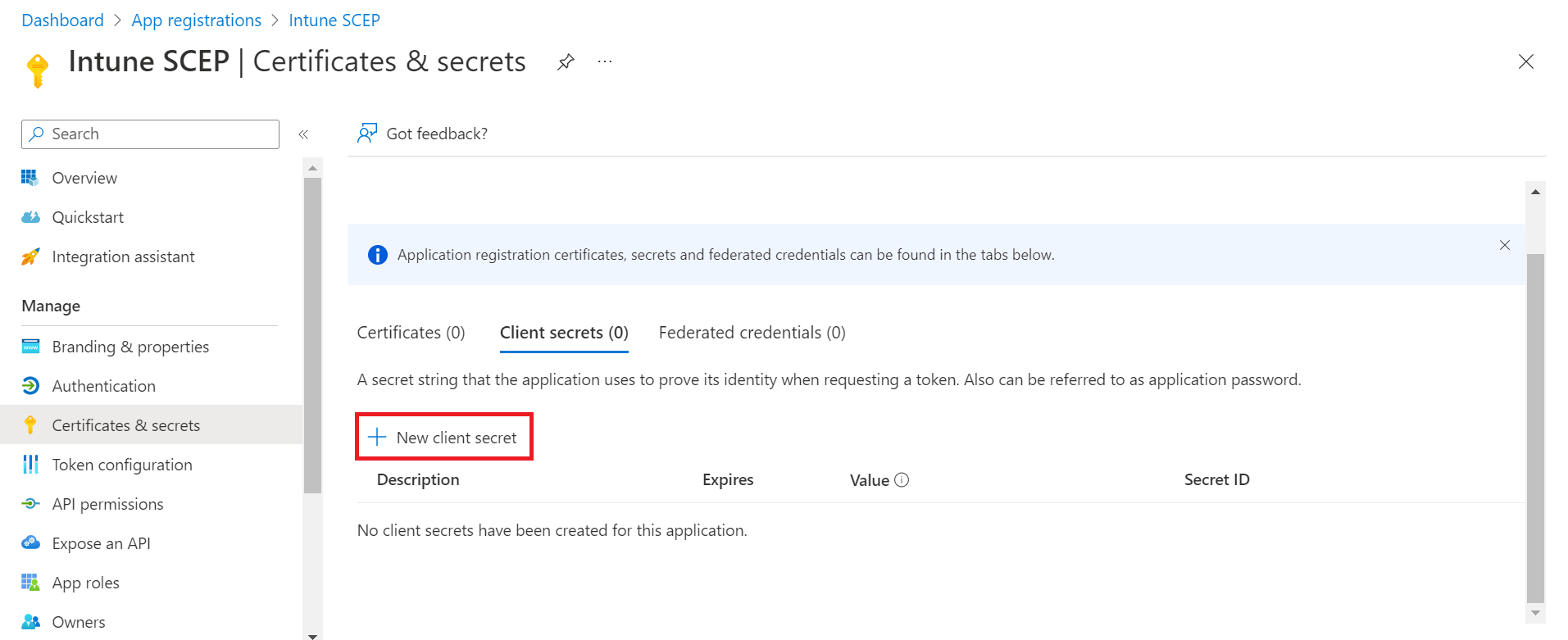This screenshot has height=640, width=1568.
Task: Click the Authentication arrow icon
Action: point(30,385)
